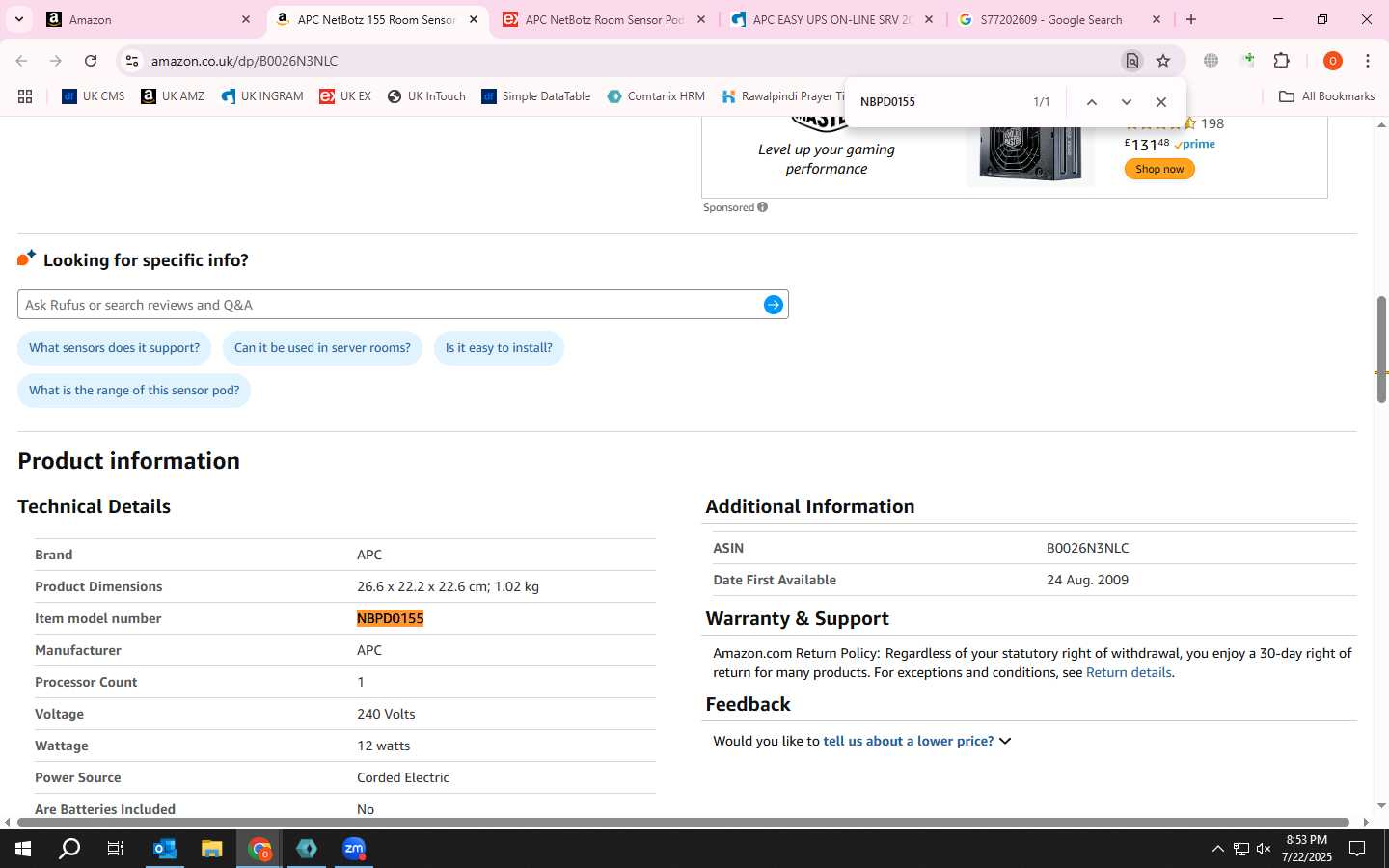Submit the Rufus question with arrow button
This screenshot has height=868, width=1389.
pyautogui.click(x=773, y=305)
